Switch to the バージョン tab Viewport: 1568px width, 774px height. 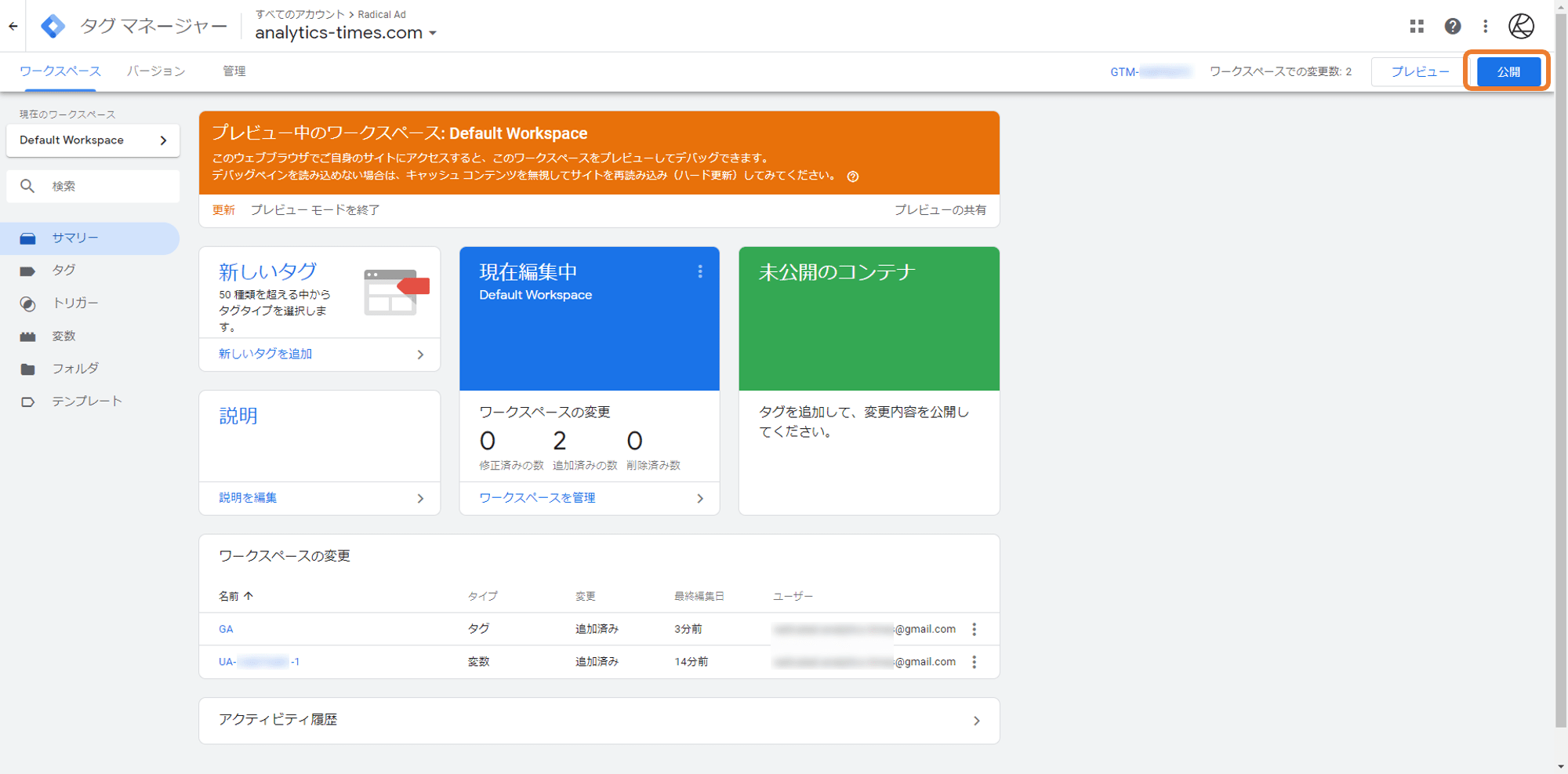click(x=156, y=71)
